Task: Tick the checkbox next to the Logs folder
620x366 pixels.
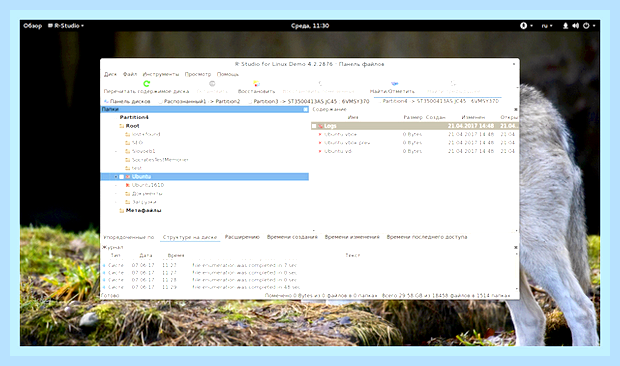Action: click(x=314, y=126)
